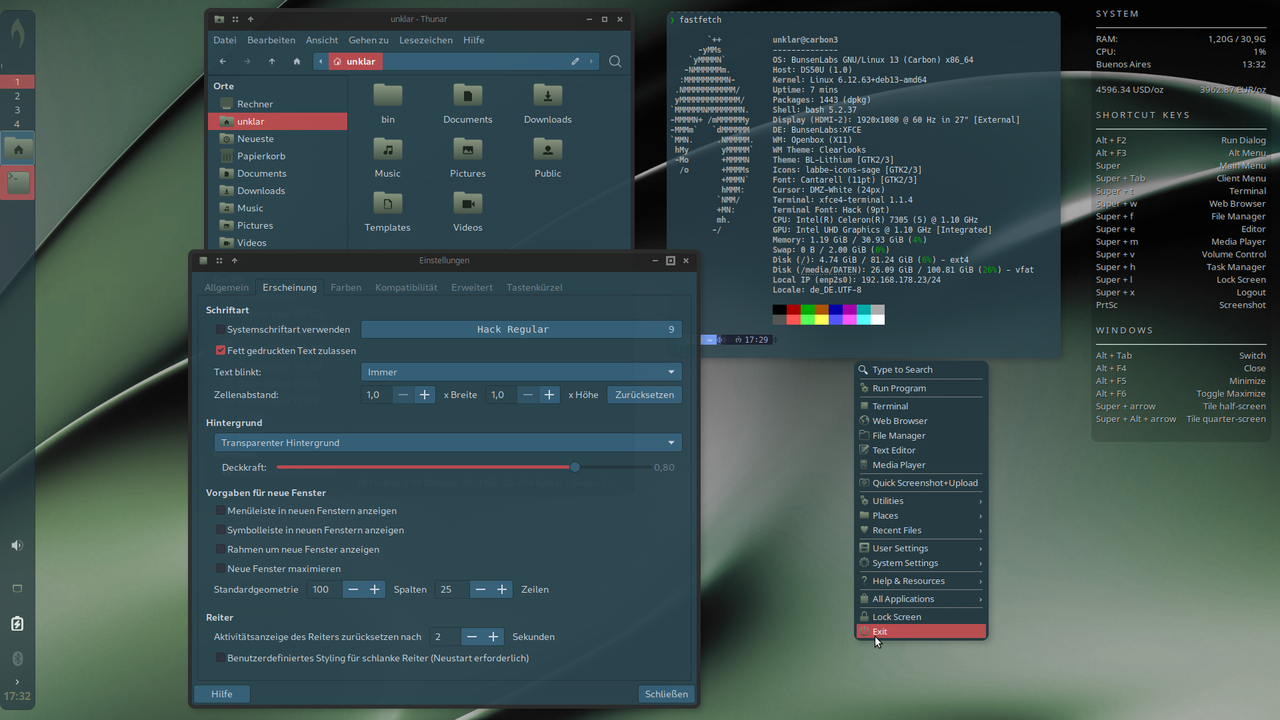Enable Menüleiste in neuen Fenstern anzeigen
This screenshot has width=1280, height=720.
coord(221,511)
